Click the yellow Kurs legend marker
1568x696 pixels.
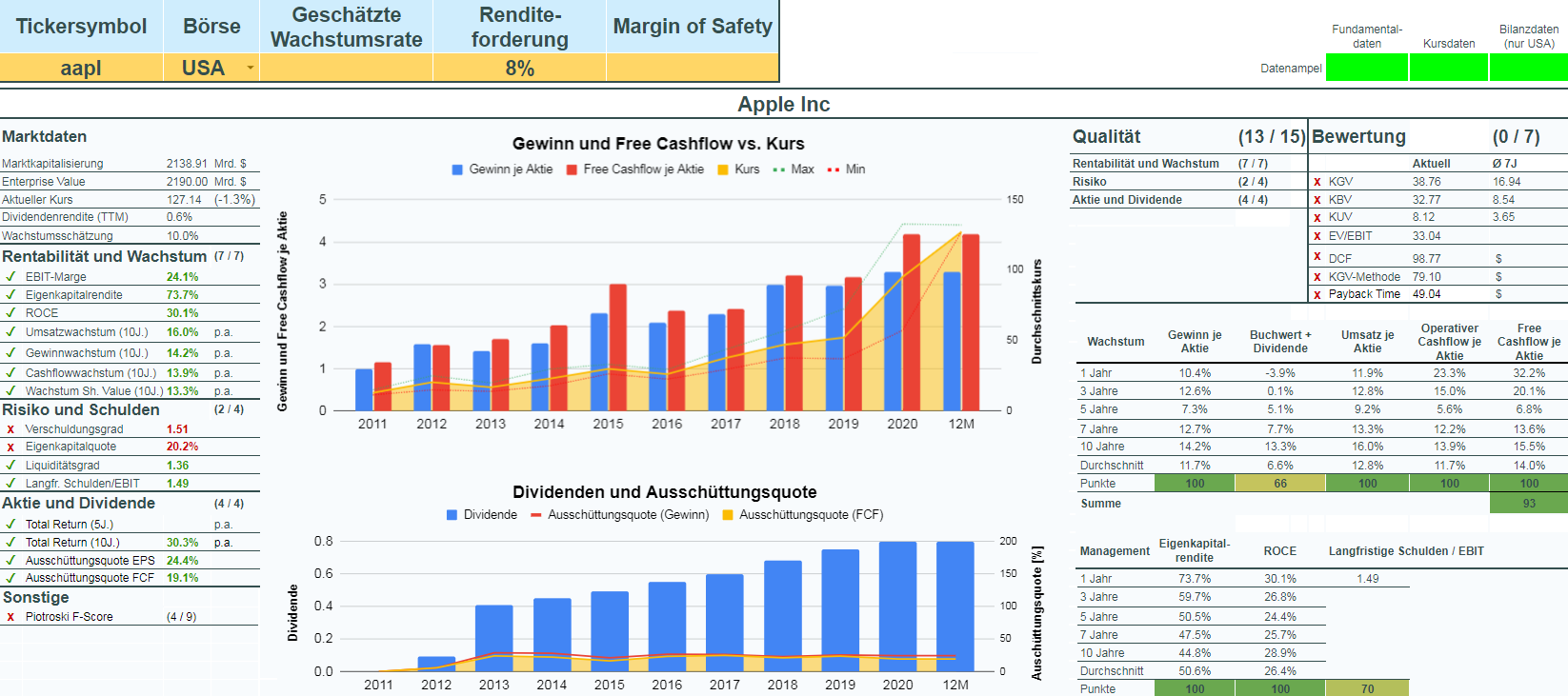tap(723, 169)
